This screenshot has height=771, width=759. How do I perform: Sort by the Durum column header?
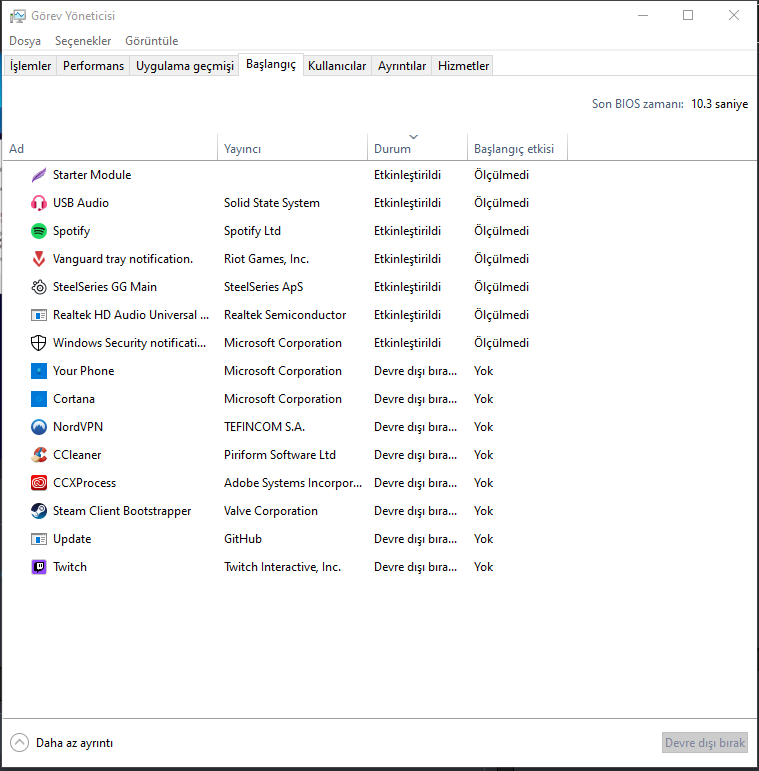coord(392,149)
